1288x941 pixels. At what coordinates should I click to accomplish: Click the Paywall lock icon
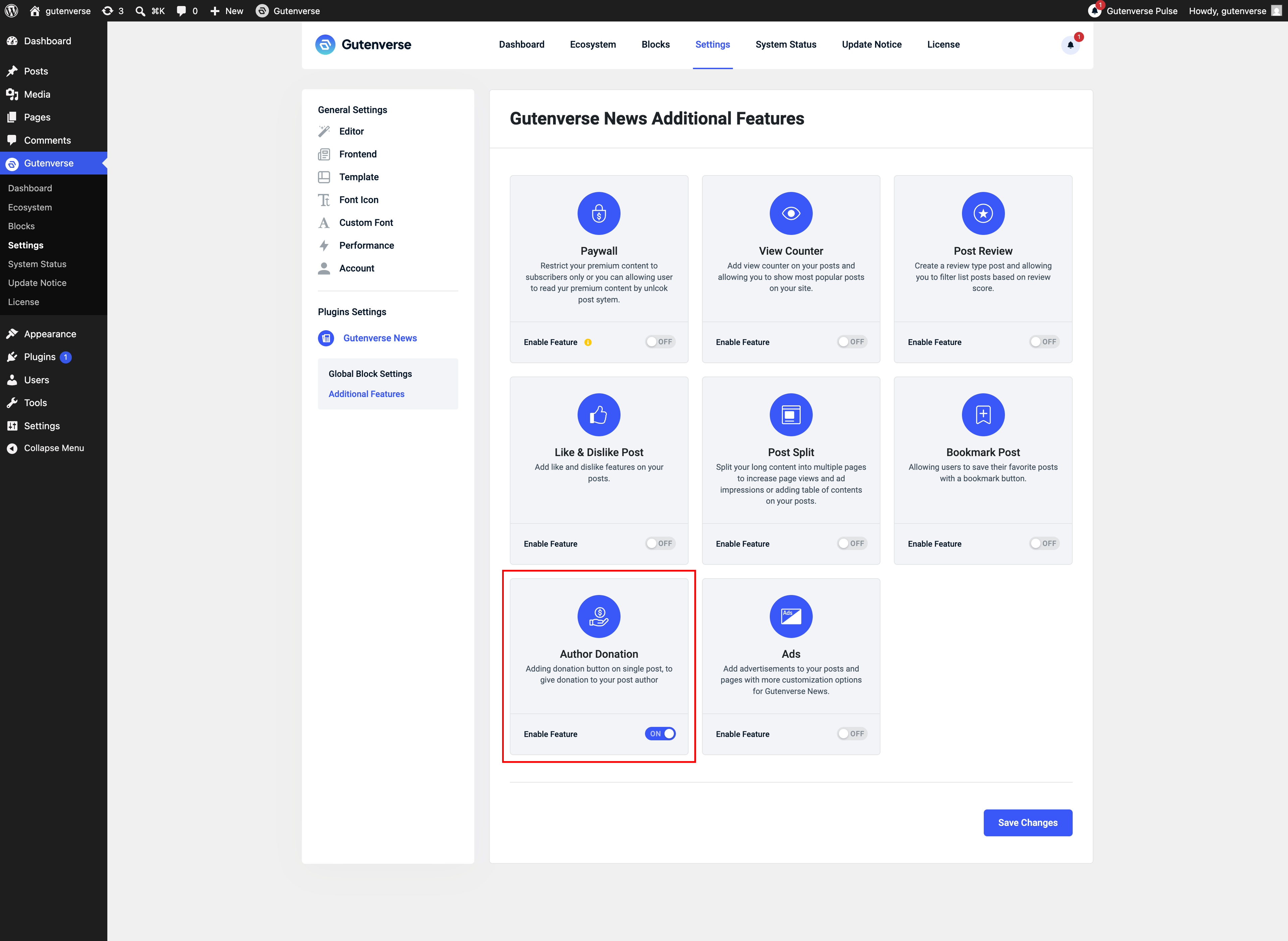(x=599, y=214)
